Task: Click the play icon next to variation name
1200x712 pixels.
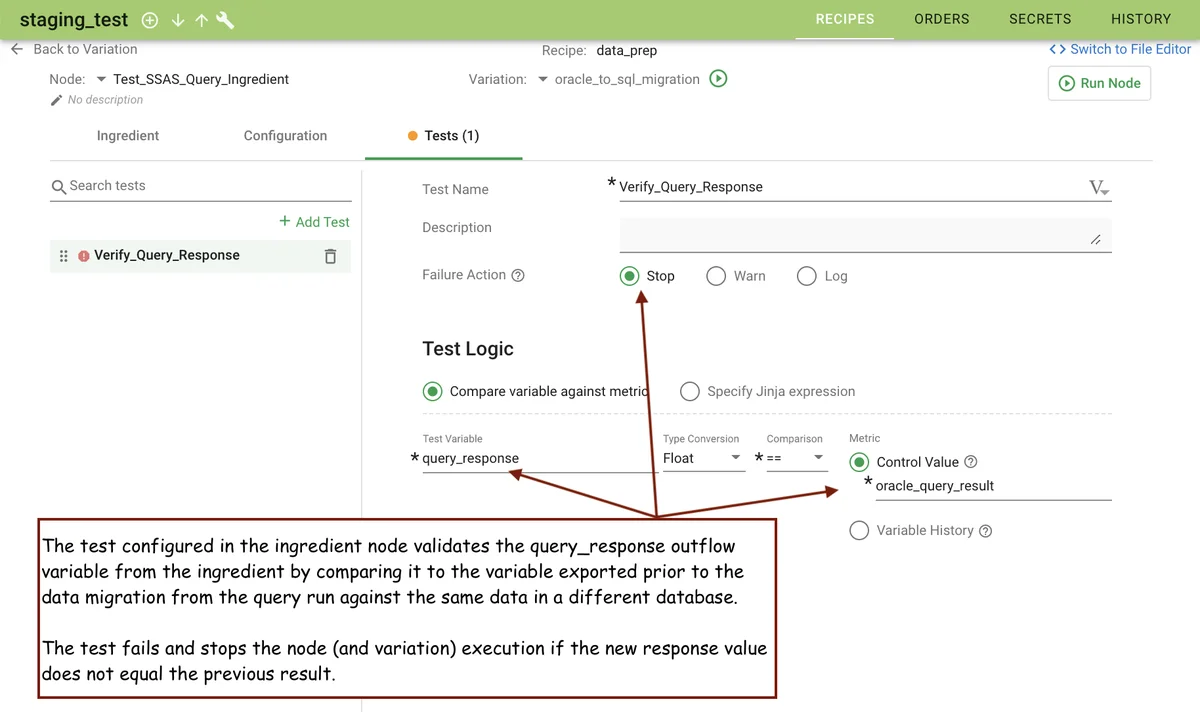Action: coord(718,79)
